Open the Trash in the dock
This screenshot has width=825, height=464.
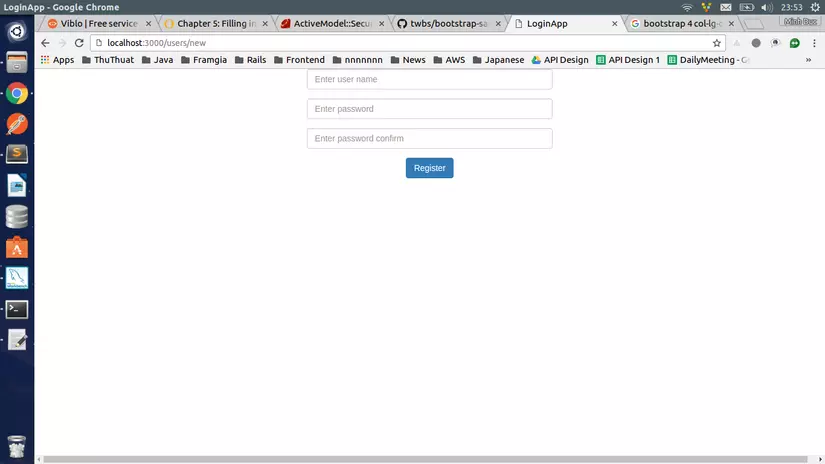pos(17,447)
